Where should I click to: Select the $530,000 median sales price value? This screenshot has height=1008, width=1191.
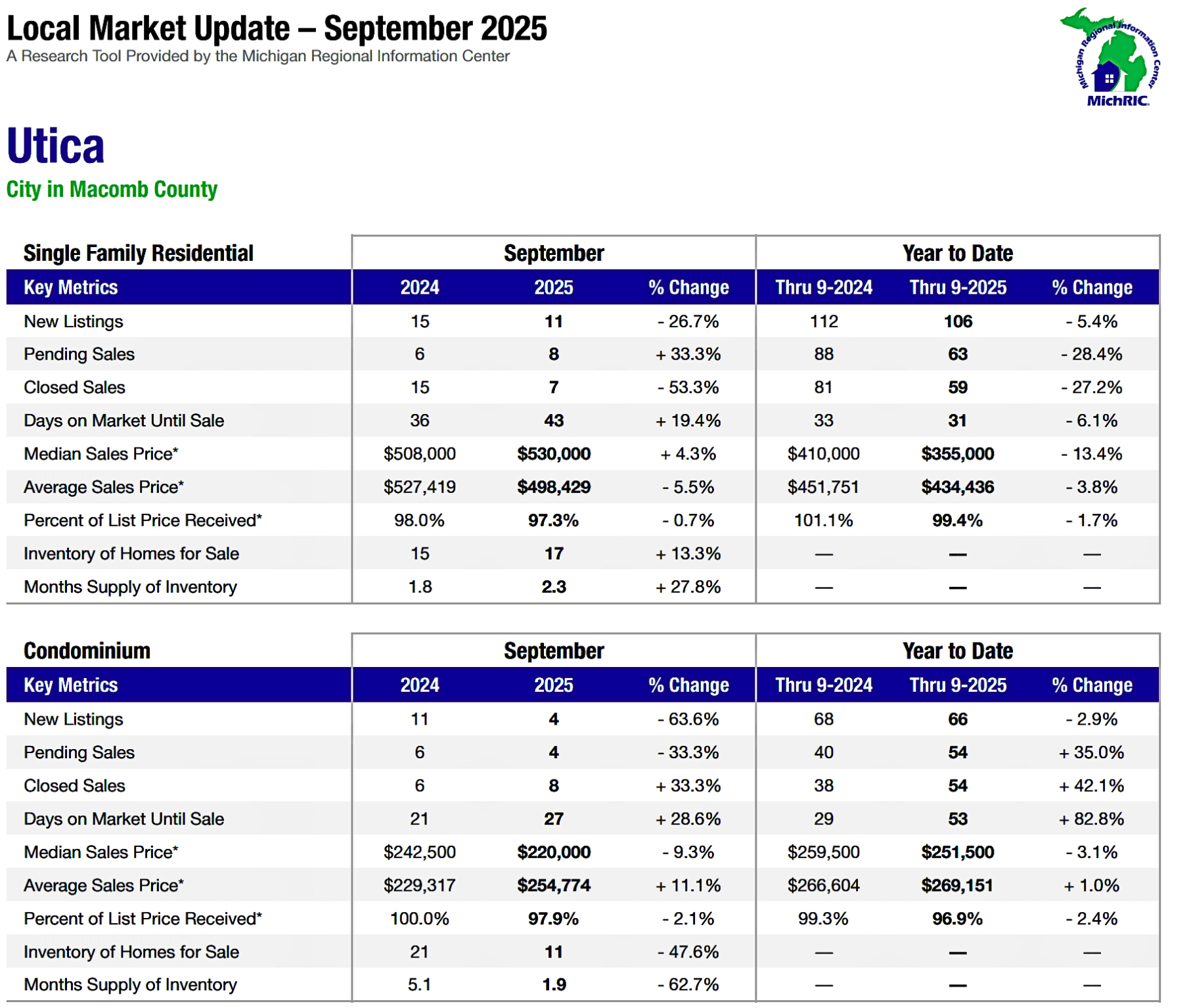tap(553, 453)
